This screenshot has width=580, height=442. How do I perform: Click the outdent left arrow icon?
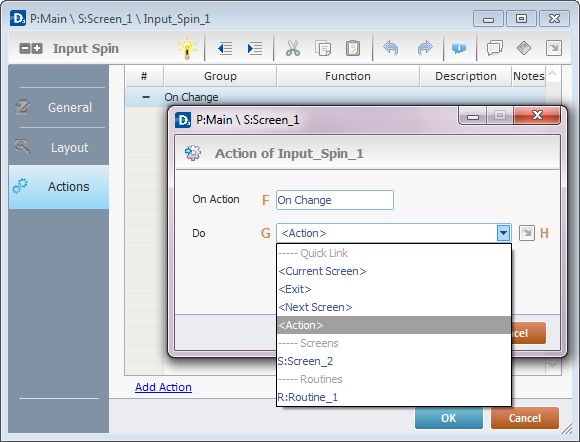pos(225,48)
